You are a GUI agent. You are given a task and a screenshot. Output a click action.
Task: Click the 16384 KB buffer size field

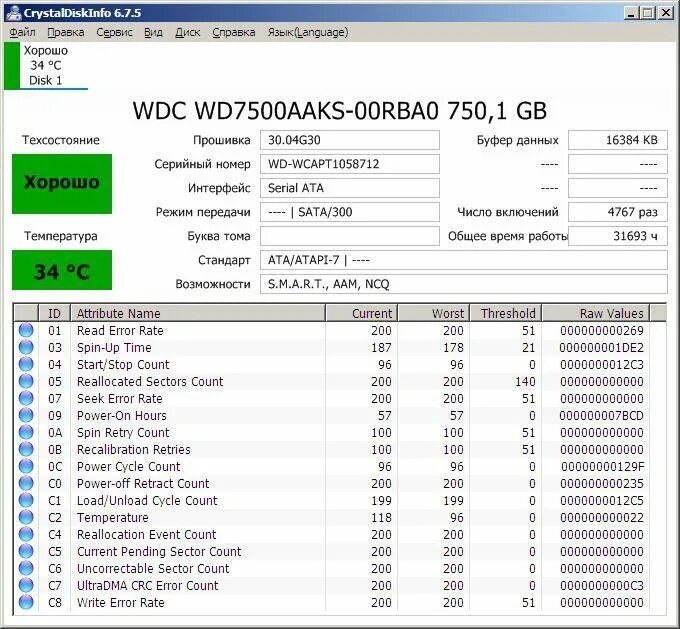(618, 140)
